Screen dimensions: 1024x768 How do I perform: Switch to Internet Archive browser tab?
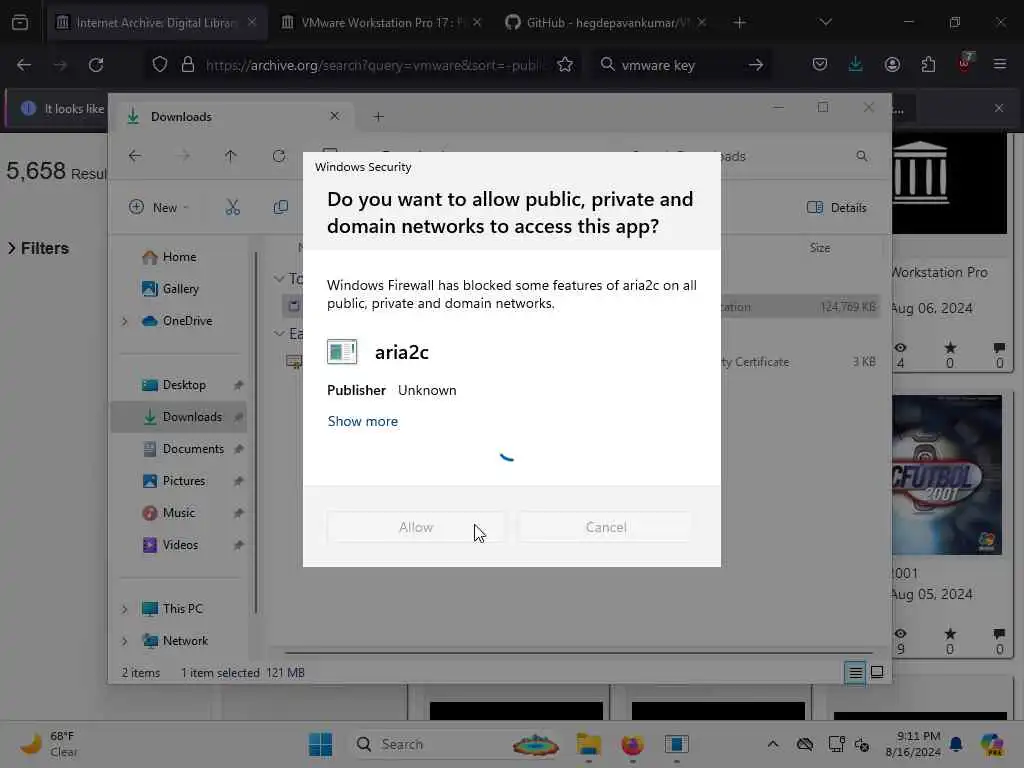(156, 23)
